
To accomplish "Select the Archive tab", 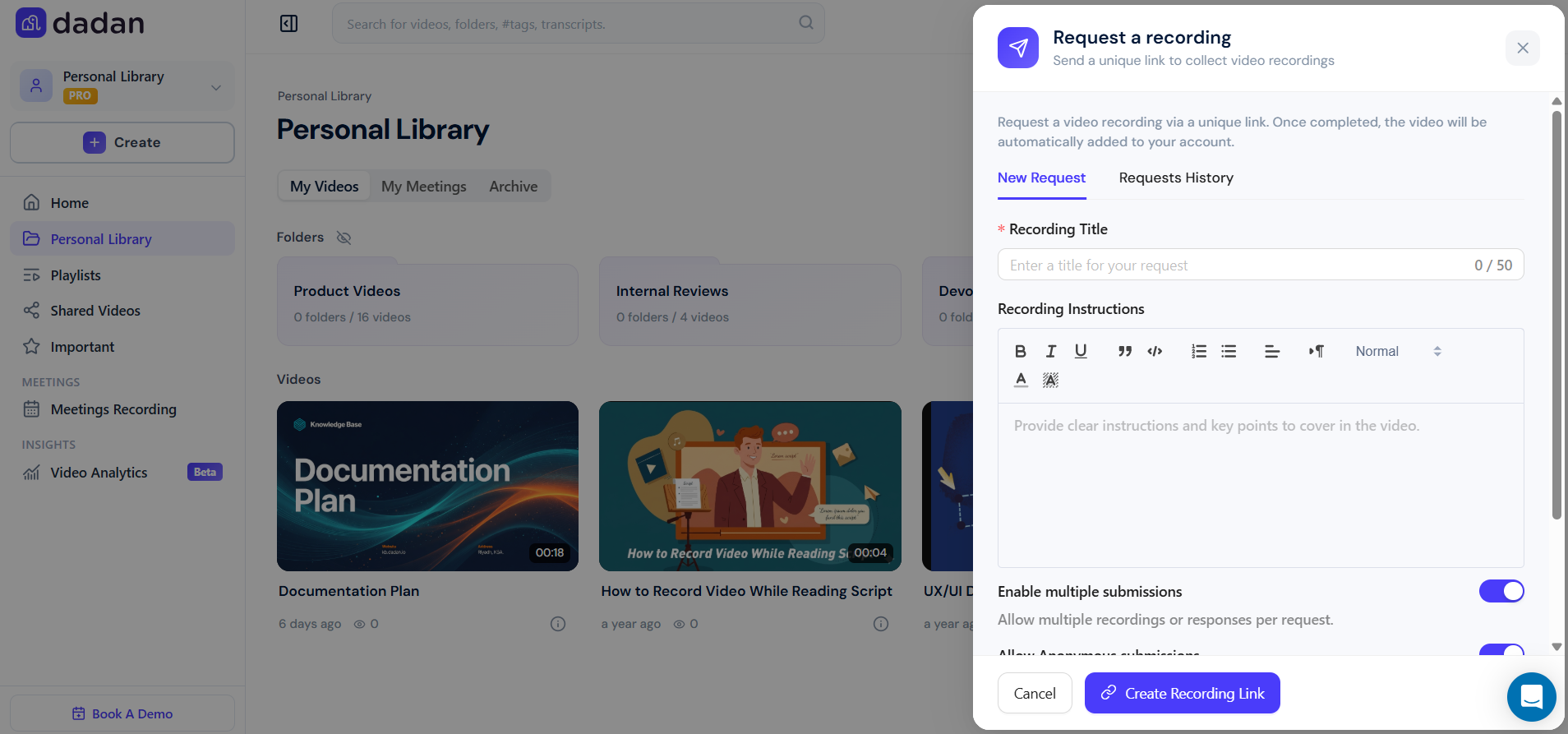I will pos(514,187).
